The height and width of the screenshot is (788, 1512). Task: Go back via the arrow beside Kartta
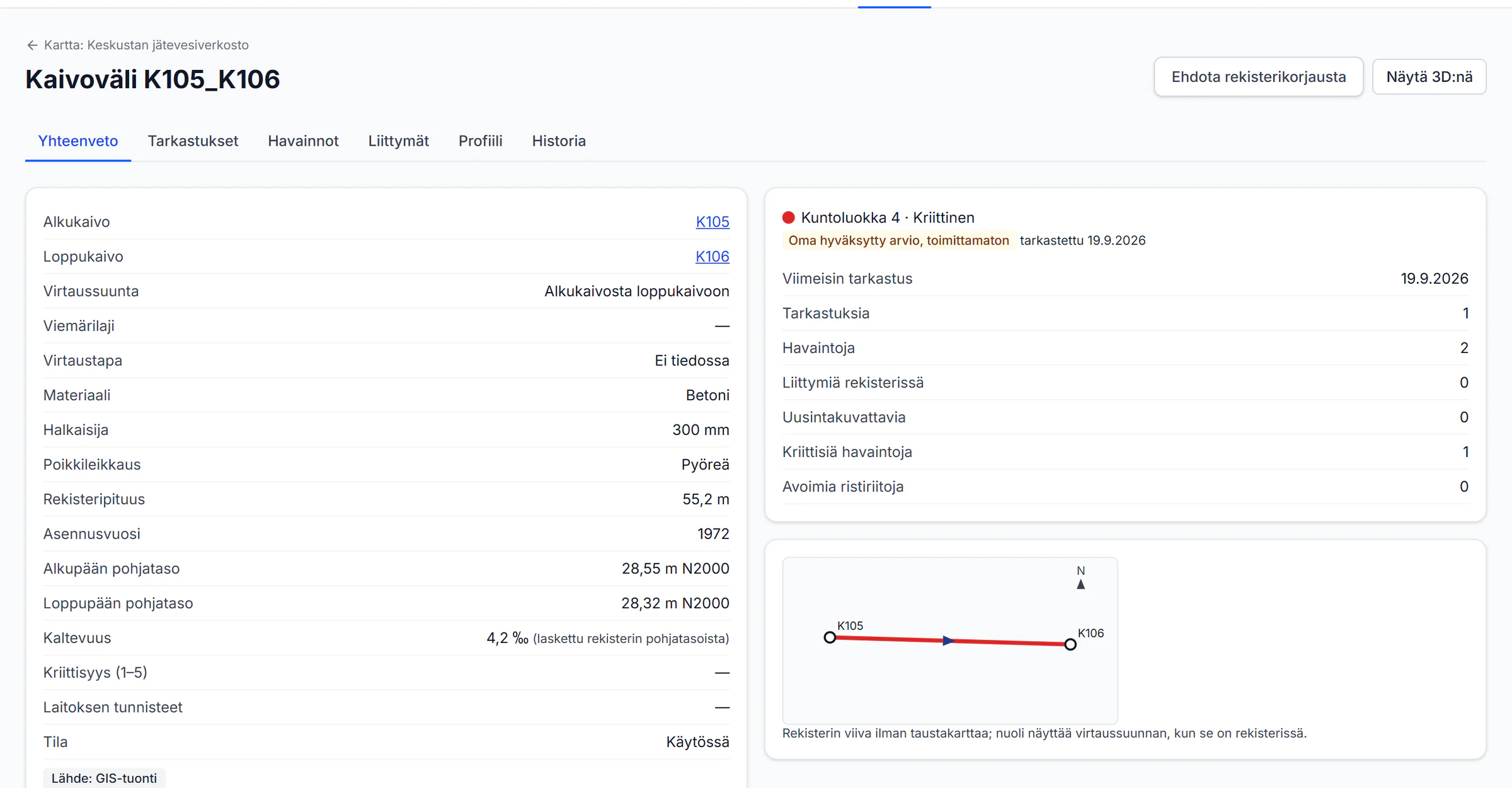click(x=32, y=45)
